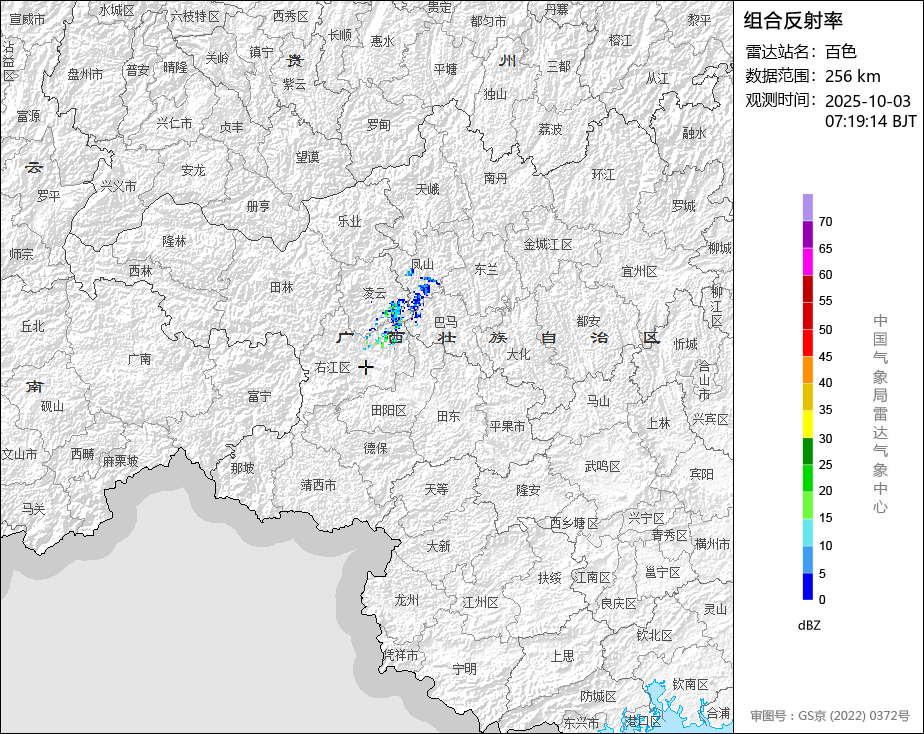Image resolution: width=924 pixels, height=734 pixels.
Task: Click the 东兰 map label
Action: coord(487,270)
